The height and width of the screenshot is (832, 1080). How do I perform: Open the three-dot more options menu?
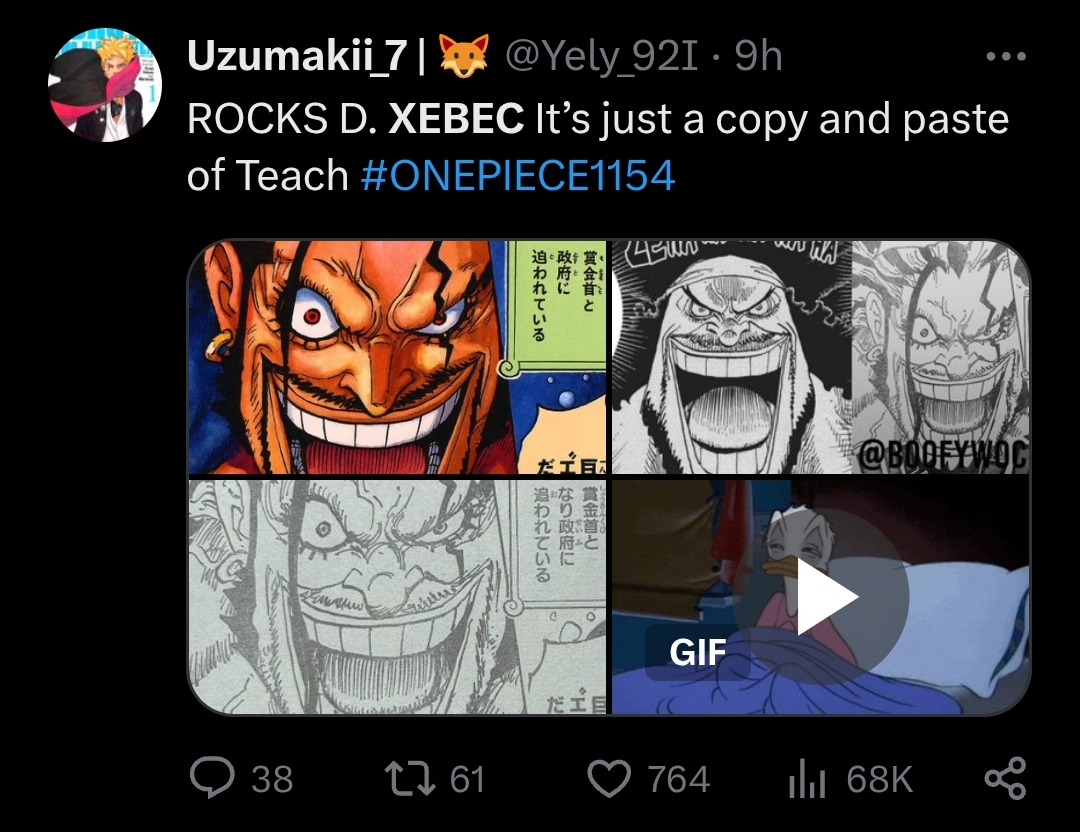coord(1006,56)
